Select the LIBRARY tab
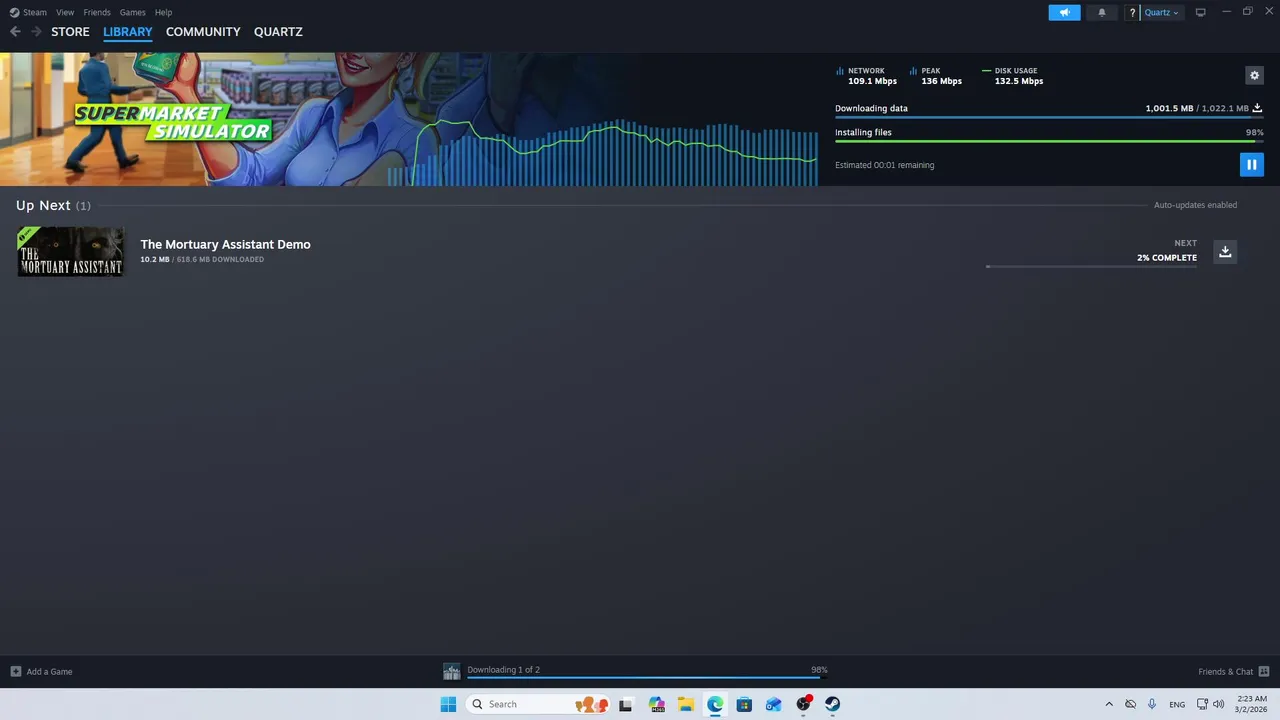 tap(128, 31)
